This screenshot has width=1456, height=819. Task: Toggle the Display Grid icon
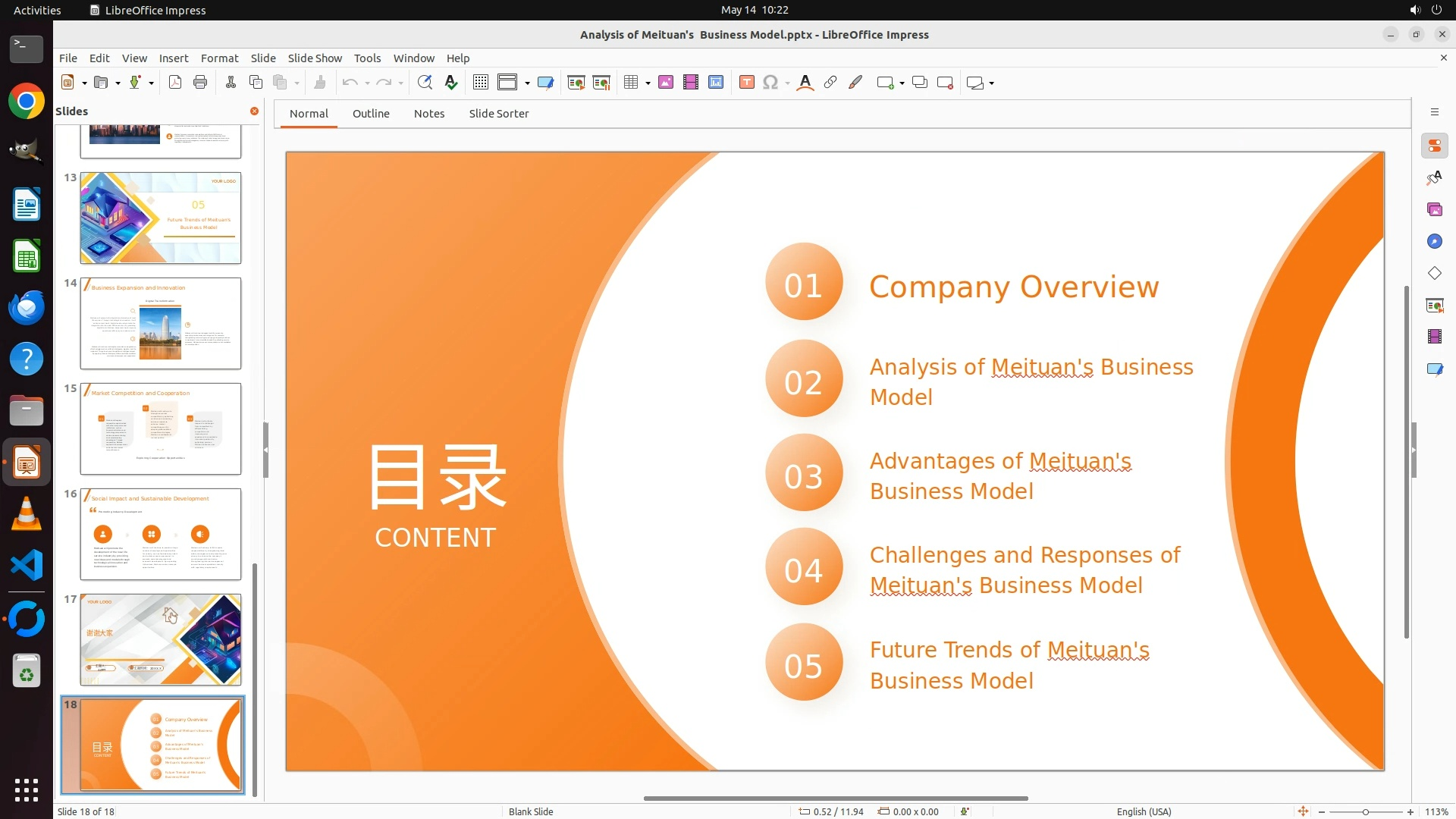point(481,83)
